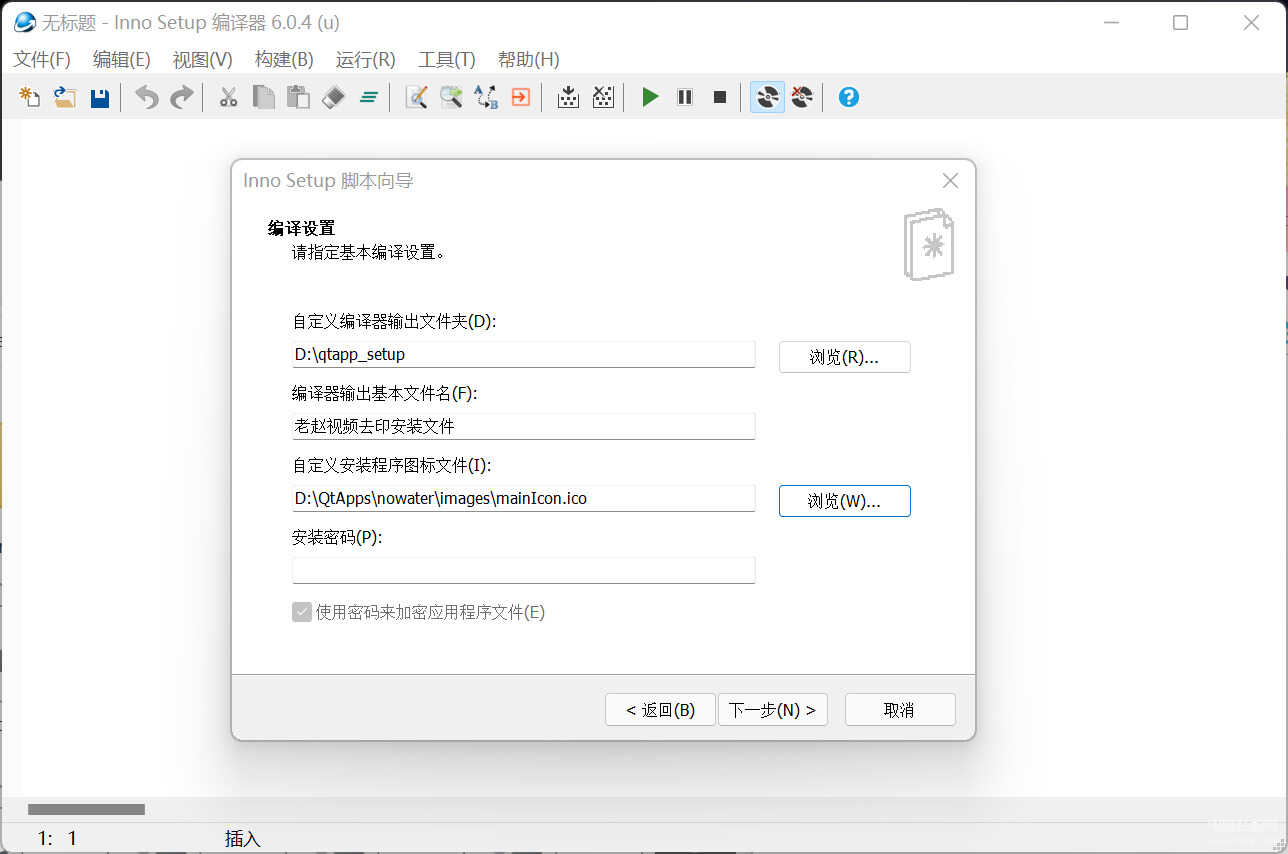Click the magnifier-over-page find-next icon
Screen dimensions: 1288x854
(x=451, y=97)
